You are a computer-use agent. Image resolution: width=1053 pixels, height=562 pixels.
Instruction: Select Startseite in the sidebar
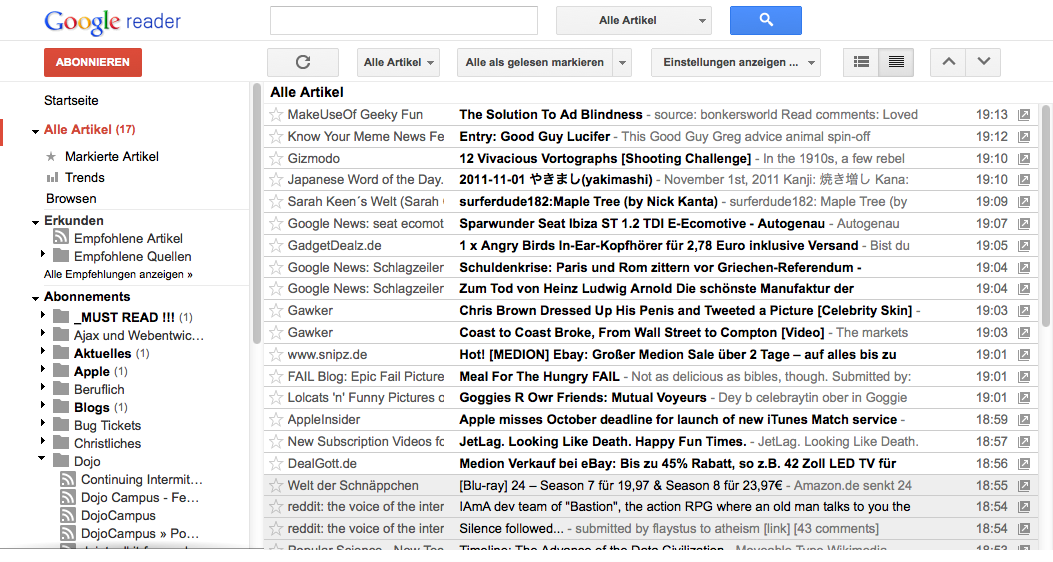pyautogui.click(x=71, y=101)
